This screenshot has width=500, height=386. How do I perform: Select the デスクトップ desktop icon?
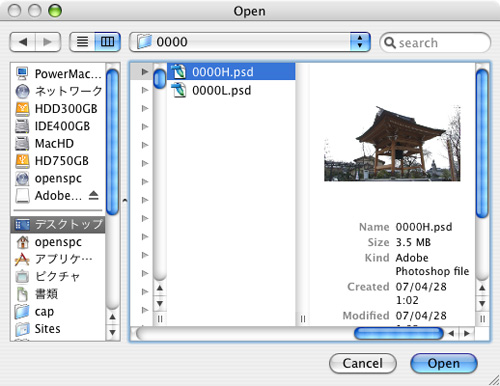[x=22, y=225]
